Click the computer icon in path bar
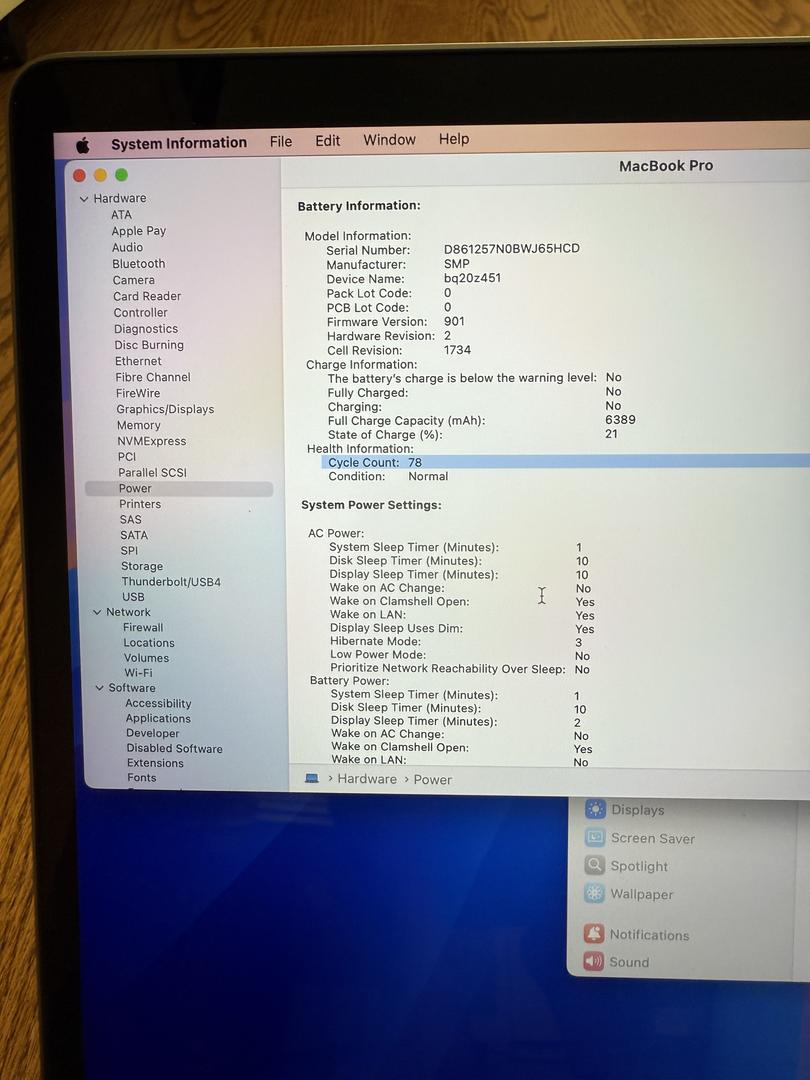The height and width of the screenshot is (1080, 810). click(312, 778)
